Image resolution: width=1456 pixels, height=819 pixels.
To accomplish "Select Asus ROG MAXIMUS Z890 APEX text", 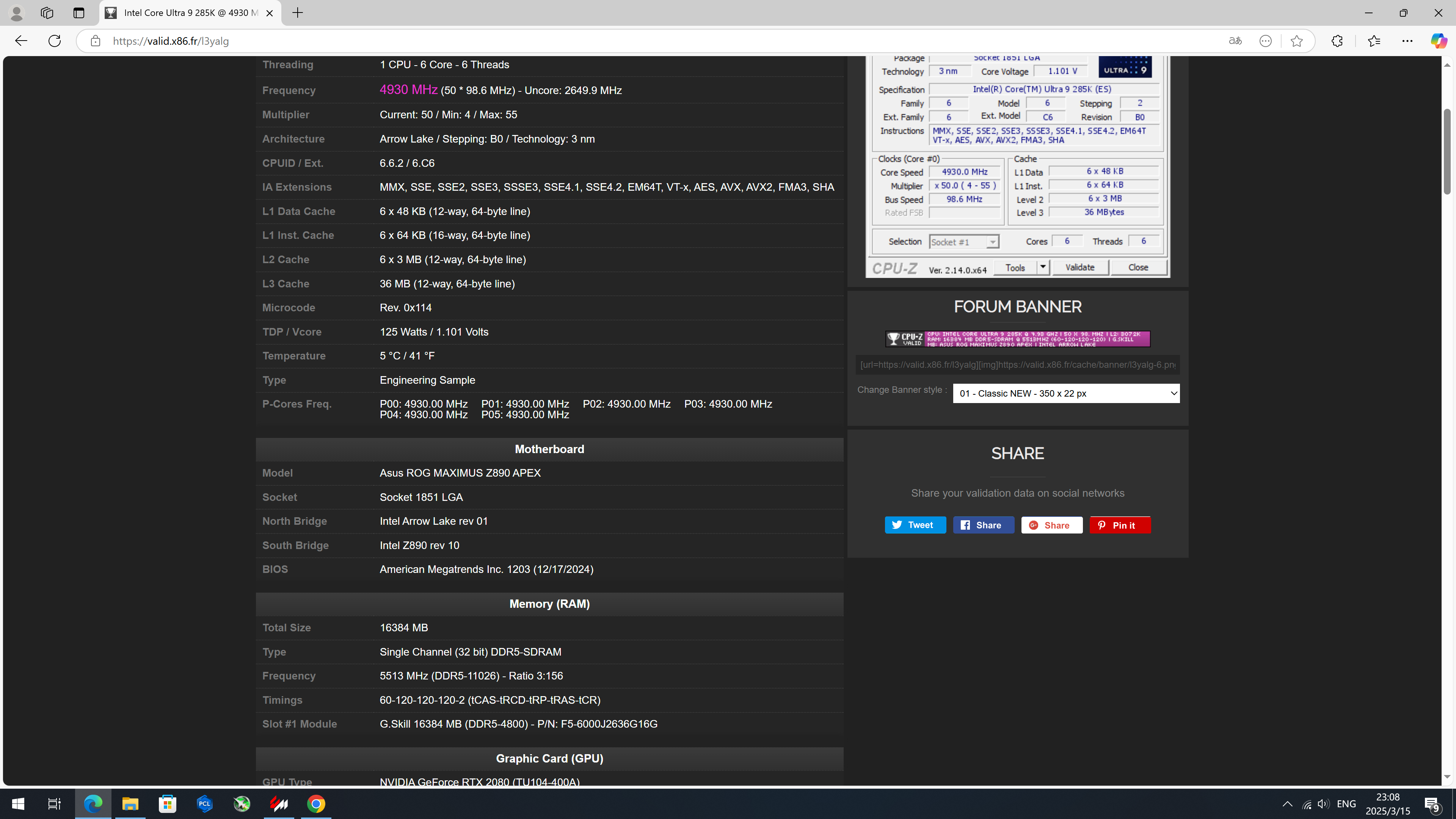I will (x=460, y=473).
